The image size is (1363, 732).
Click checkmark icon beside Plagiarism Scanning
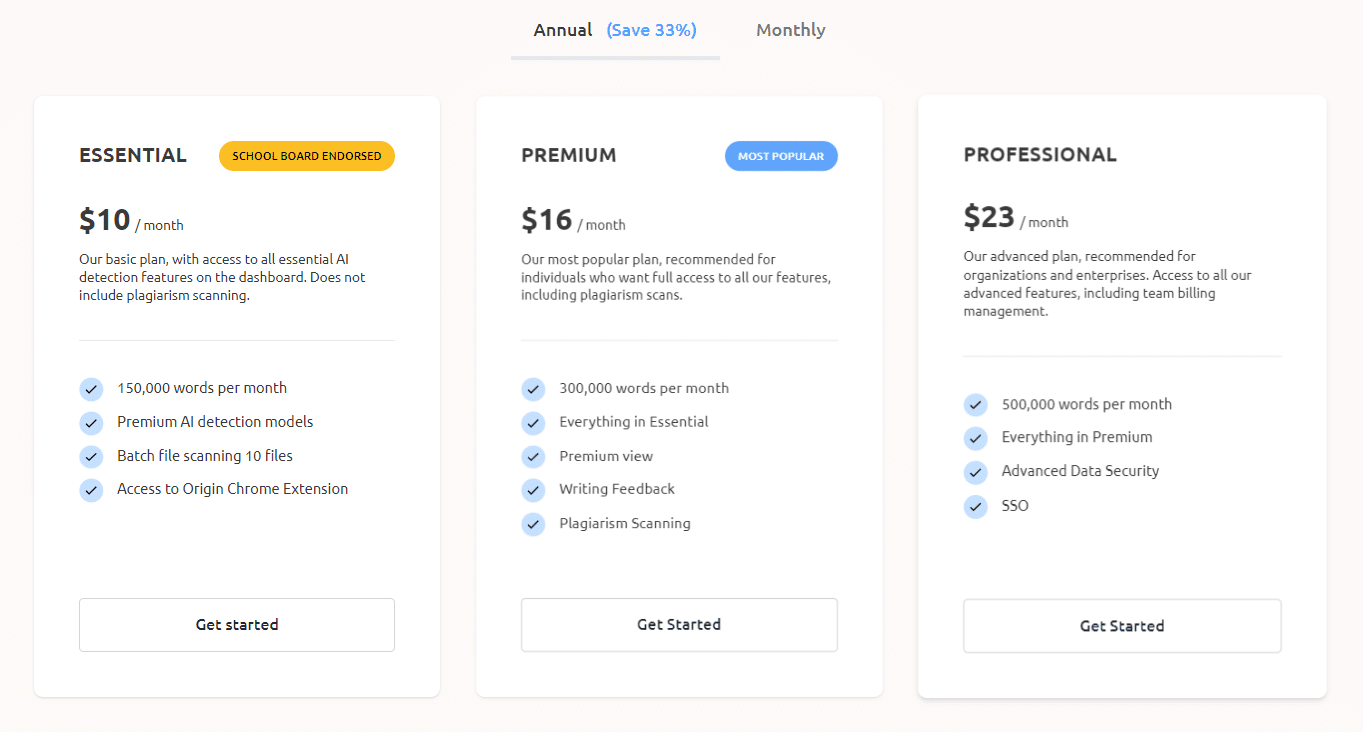533,524
